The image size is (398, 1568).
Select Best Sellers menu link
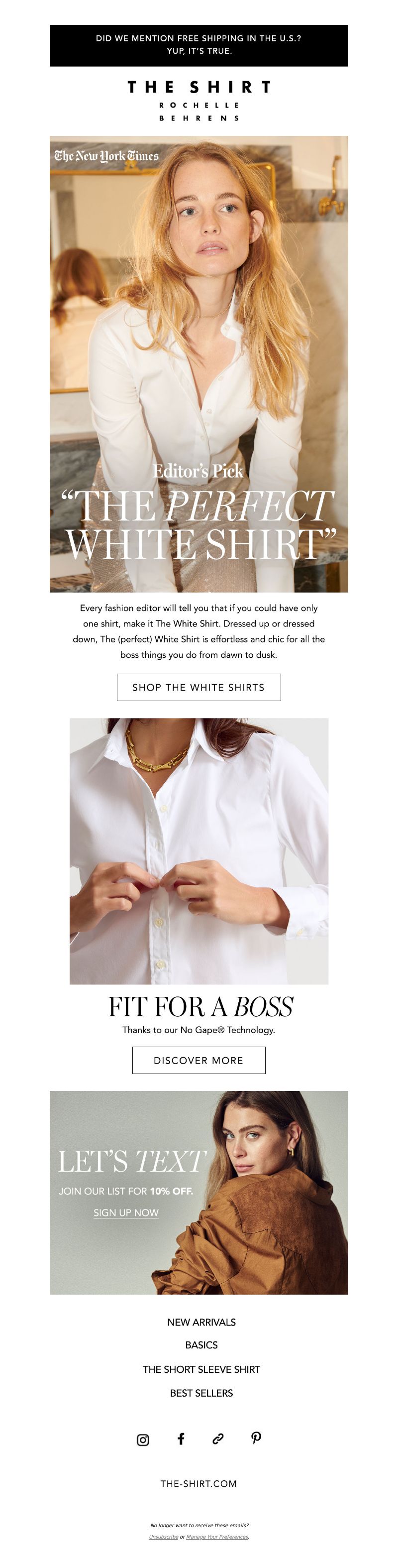point(201,1393)
